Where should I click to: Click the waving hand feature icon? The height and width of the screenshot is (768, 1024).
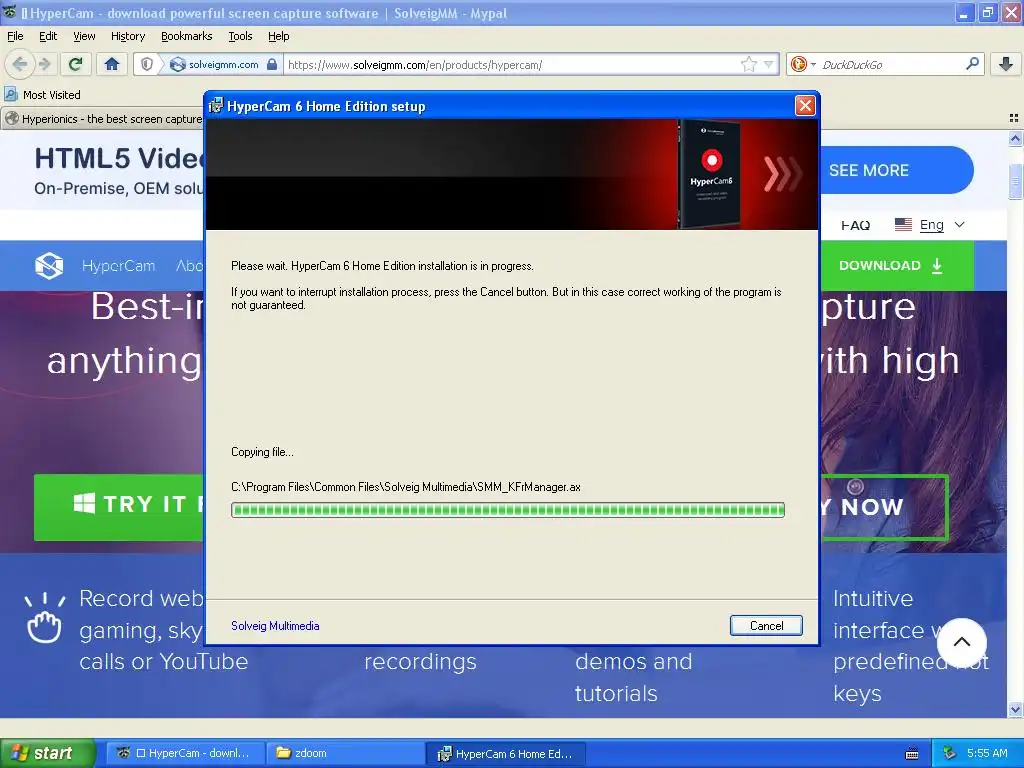click(x=44, y=618)
